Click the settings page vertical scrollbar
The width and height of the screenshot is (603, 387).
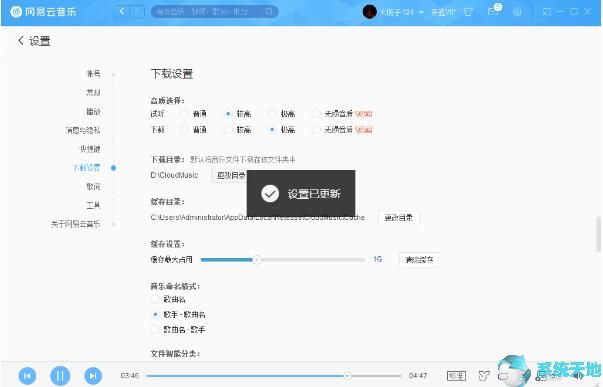pyautogui.click(x=598, y=234)
